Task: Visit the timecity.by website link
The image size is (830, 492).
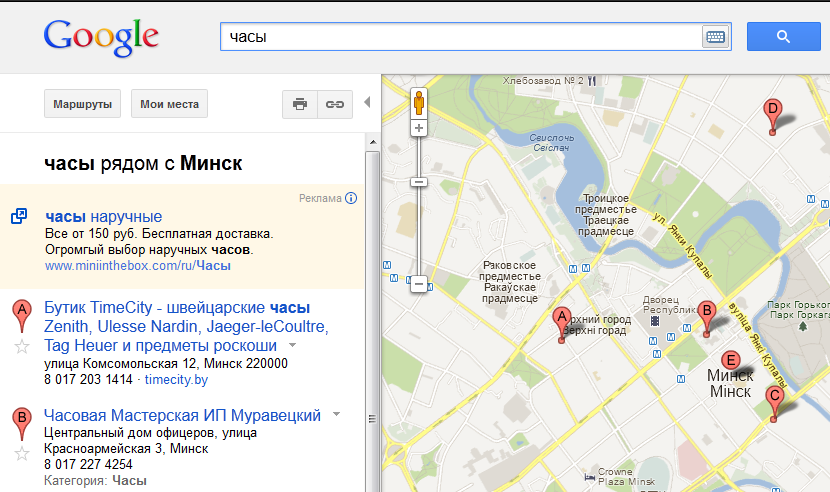Action: 176,380
